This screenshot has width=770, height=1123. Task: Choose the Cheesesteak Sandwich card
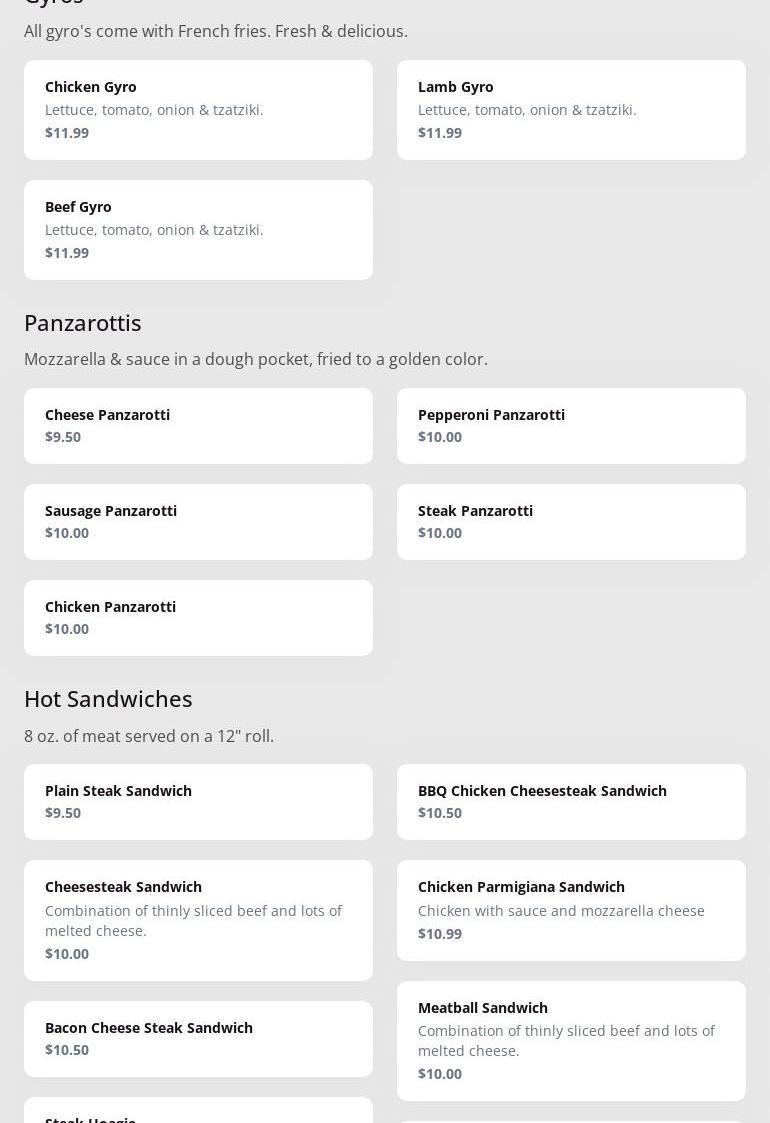pyautogui.click(x=198, y=919)
